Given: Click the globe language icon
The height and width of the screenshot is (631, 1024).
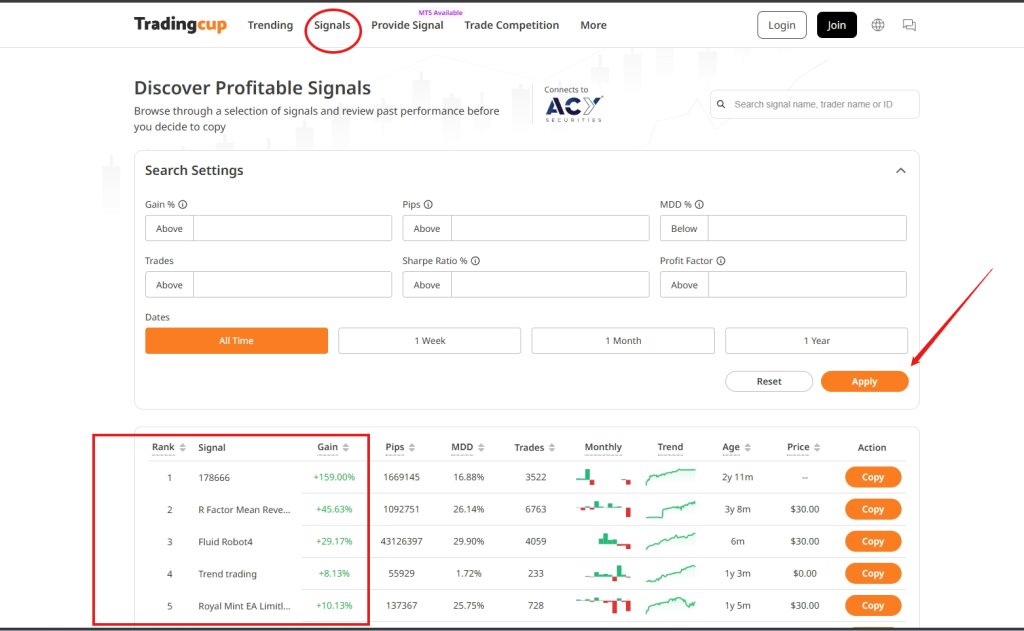Looking at the screenshot, I should click(x=878, y=25).
